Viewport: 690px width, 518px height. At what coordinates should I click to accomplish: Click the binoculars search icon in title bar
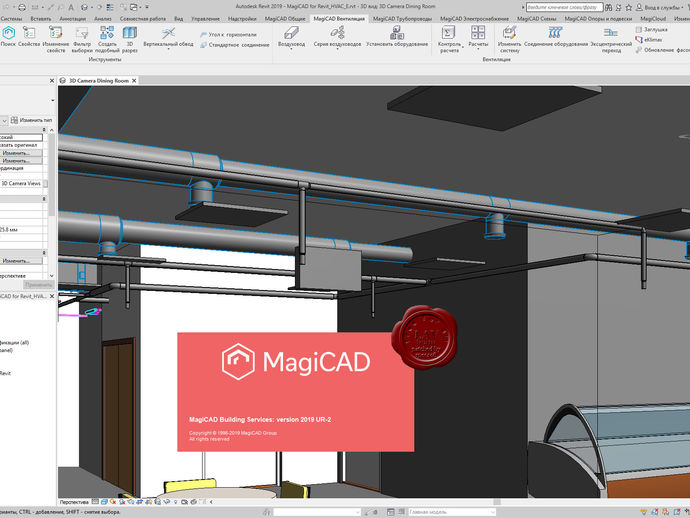609,7
